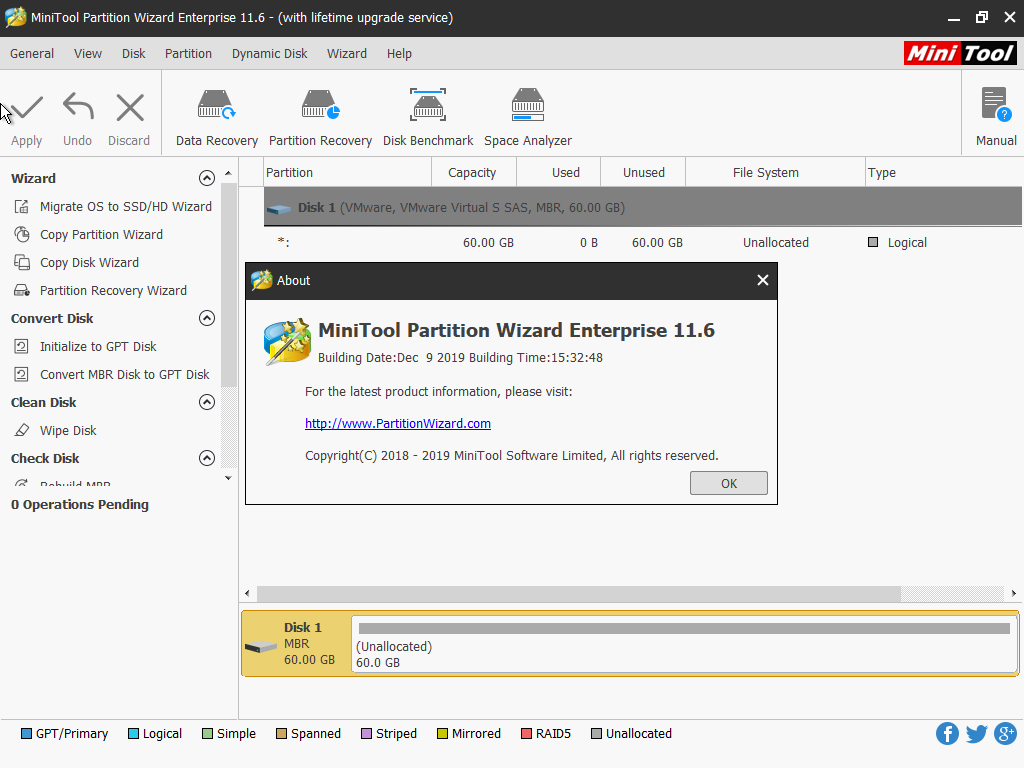The height and width of the screenshot is (768, 1024).
Task: Open the General menu
Action: [x=31, y=54]
